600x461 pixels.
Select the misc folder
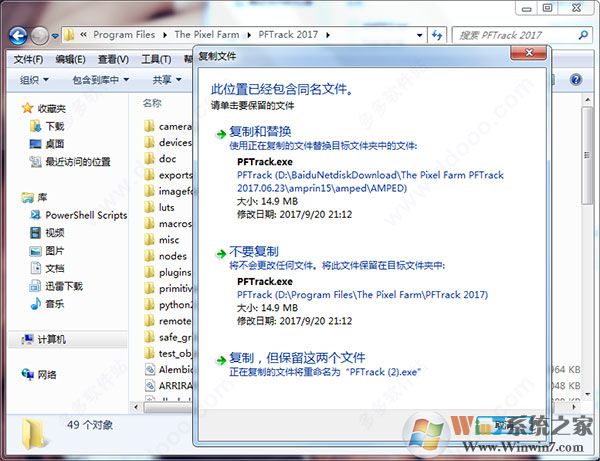pyautogui.click(x=162, y=240)
